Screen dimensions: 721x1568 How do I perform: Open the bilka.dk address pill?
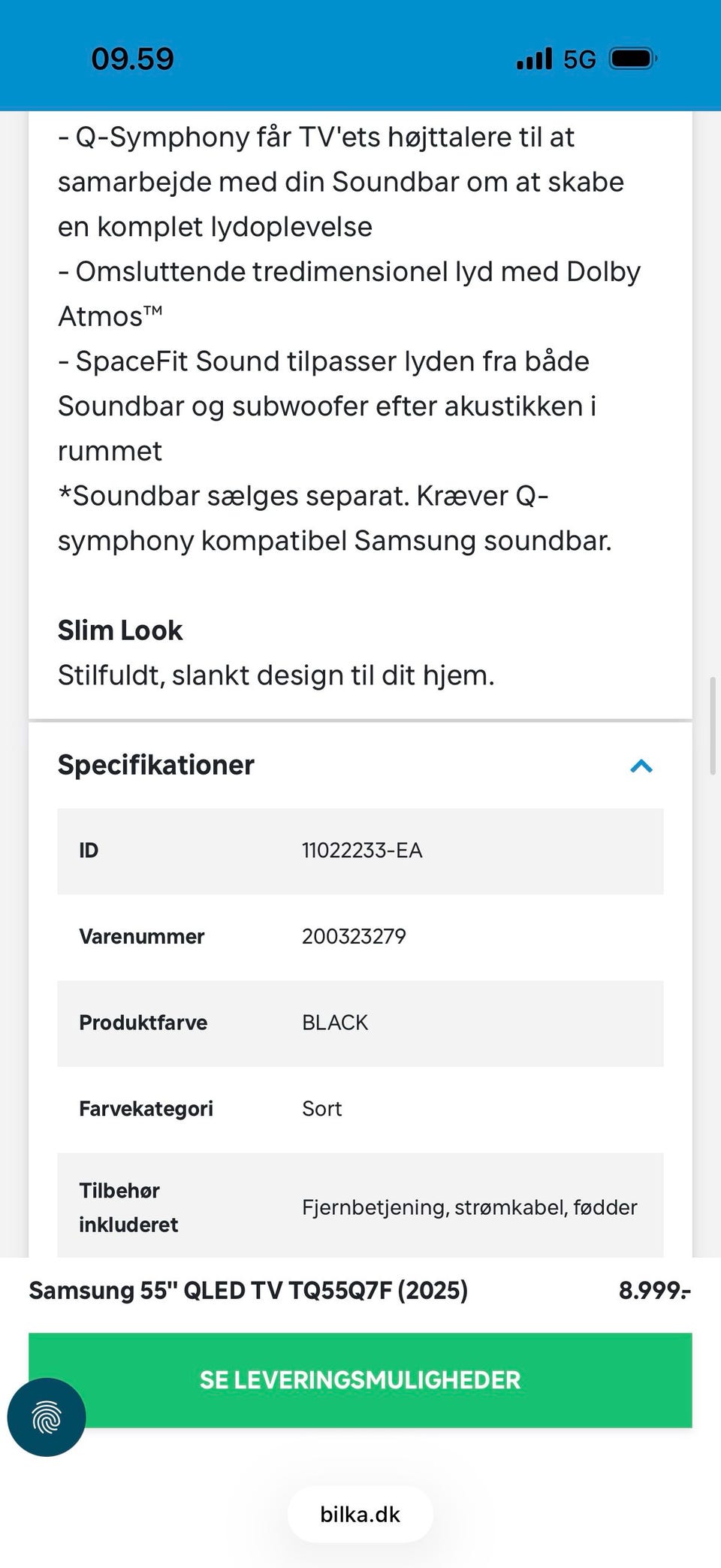[x=360, y=1514]
